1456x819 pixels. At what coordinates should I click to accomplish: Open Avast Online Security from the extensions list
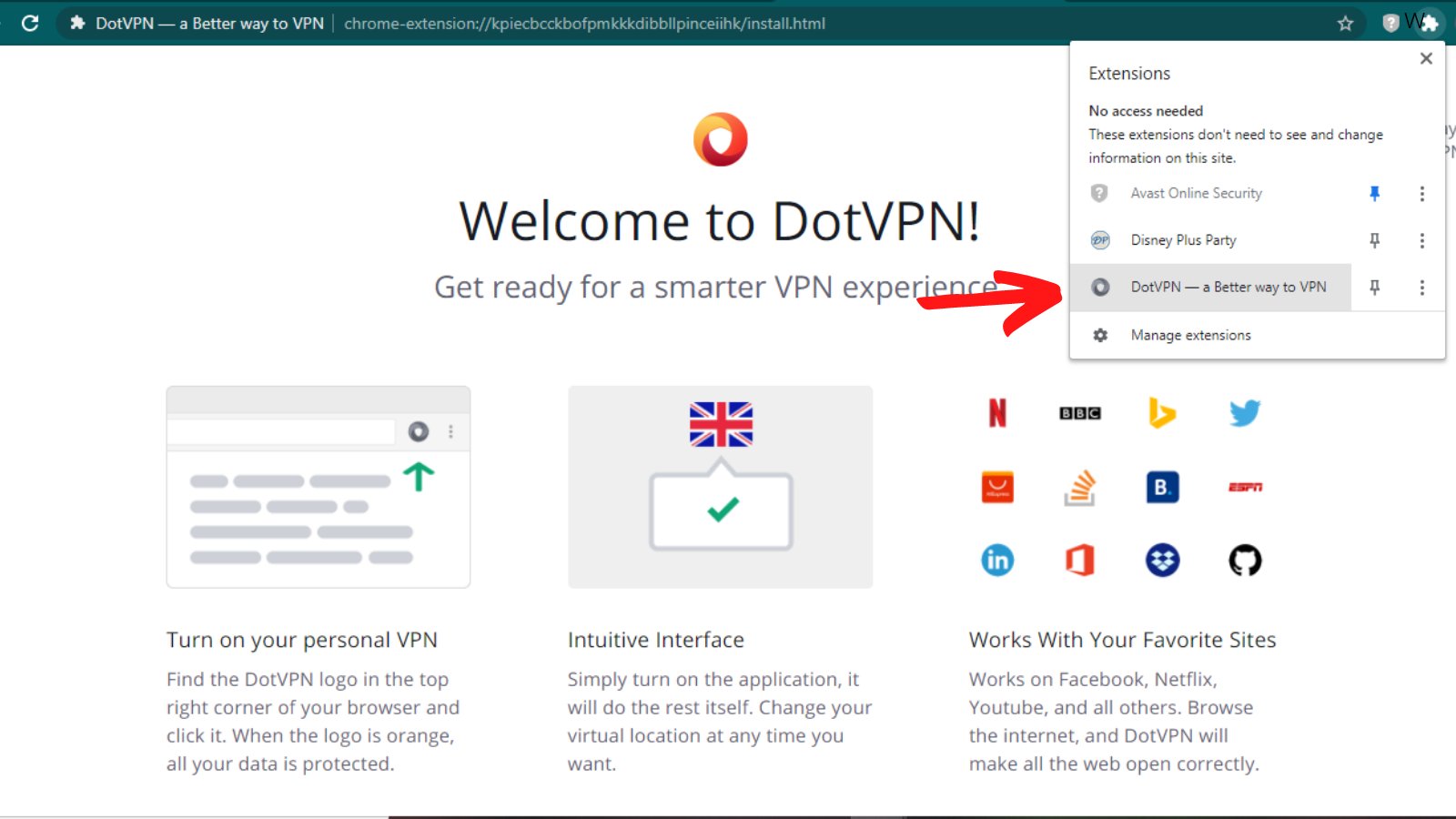1211,193
